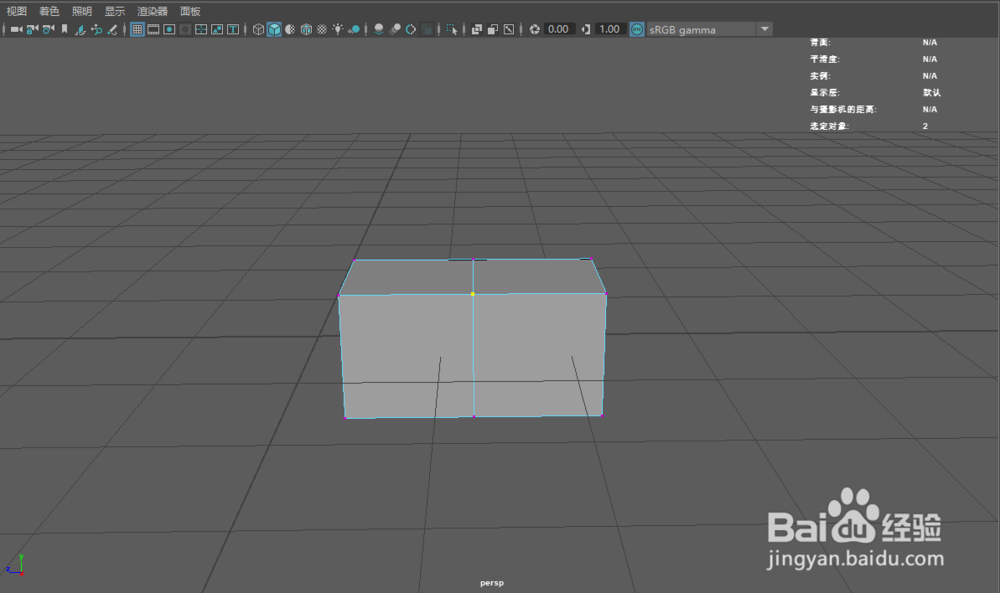Click the gamma value field 1.00

(610, 29)
